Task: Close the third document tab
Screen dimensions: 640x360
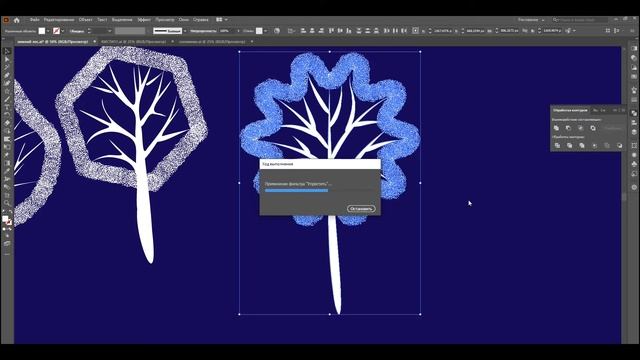Action: pos(252,42)
